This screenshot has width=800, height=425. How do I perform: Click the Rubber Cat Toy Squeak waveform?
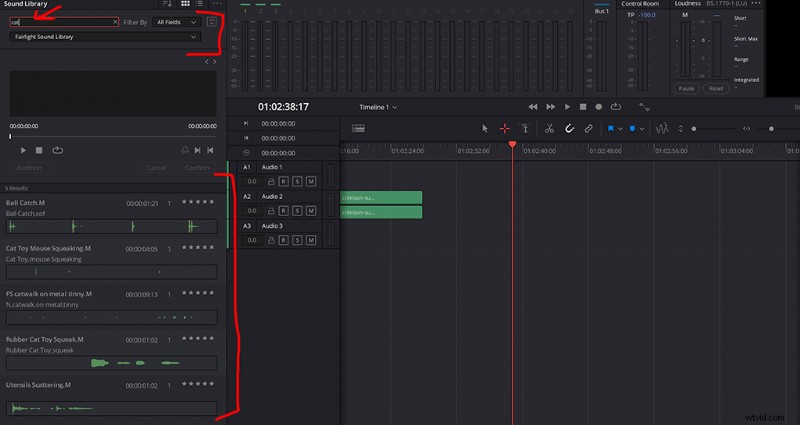pyautogui.click(x=112, y=363)
